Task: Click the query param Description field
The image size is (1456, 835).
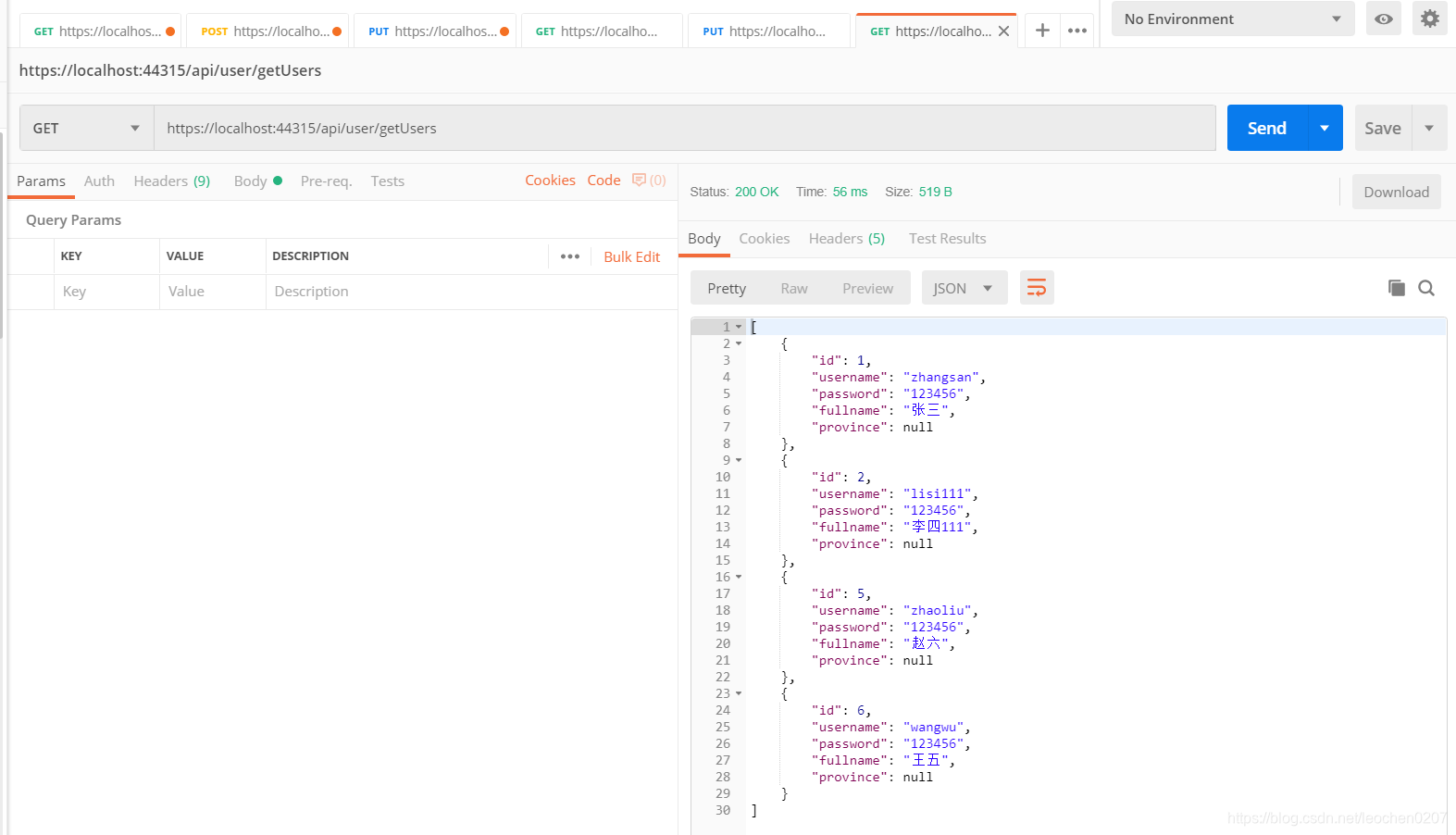Action: click(471, 292)
